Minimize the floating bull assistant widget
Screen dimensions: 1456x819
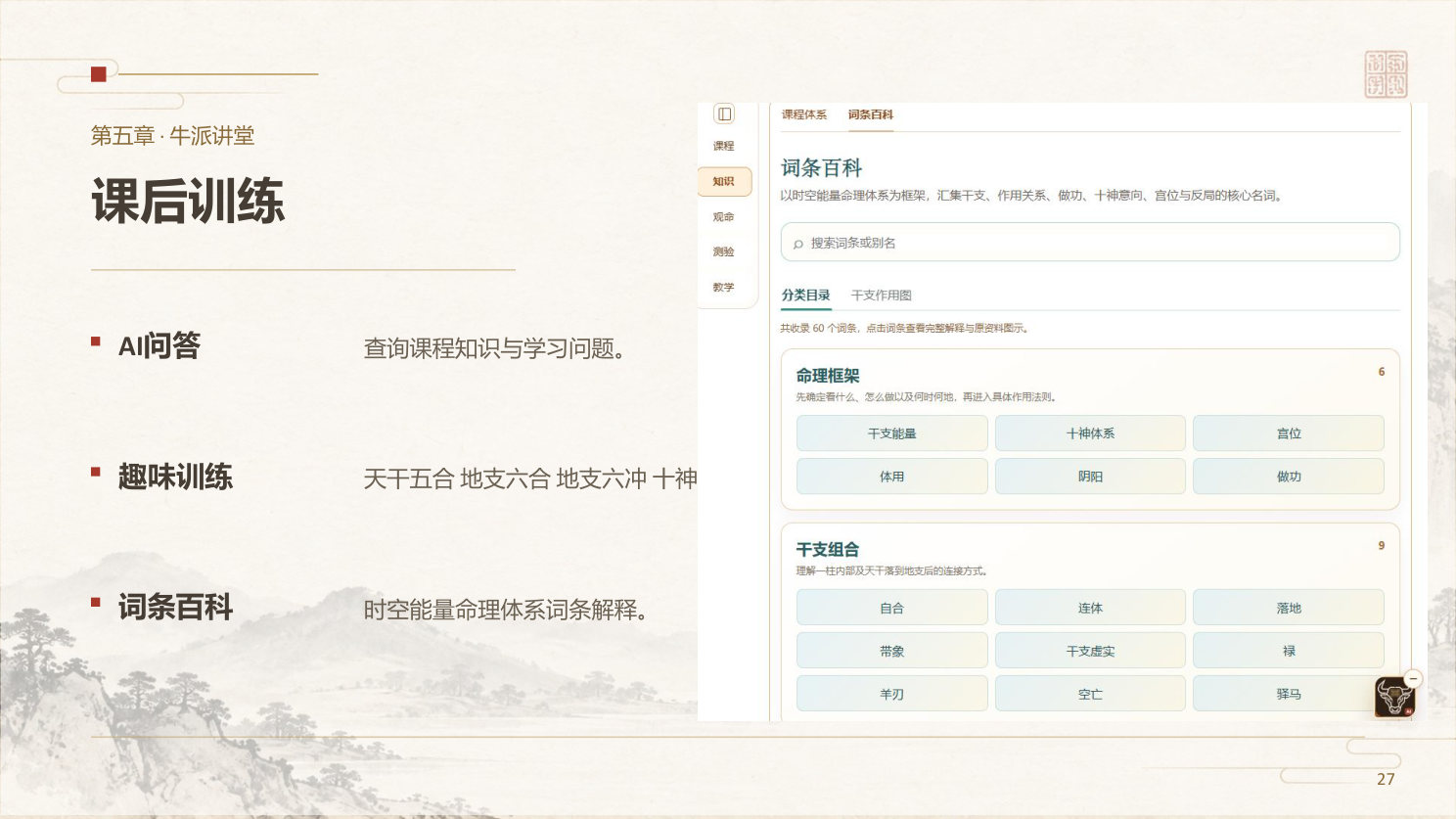pyautogui.click(x=1413, y=678)
